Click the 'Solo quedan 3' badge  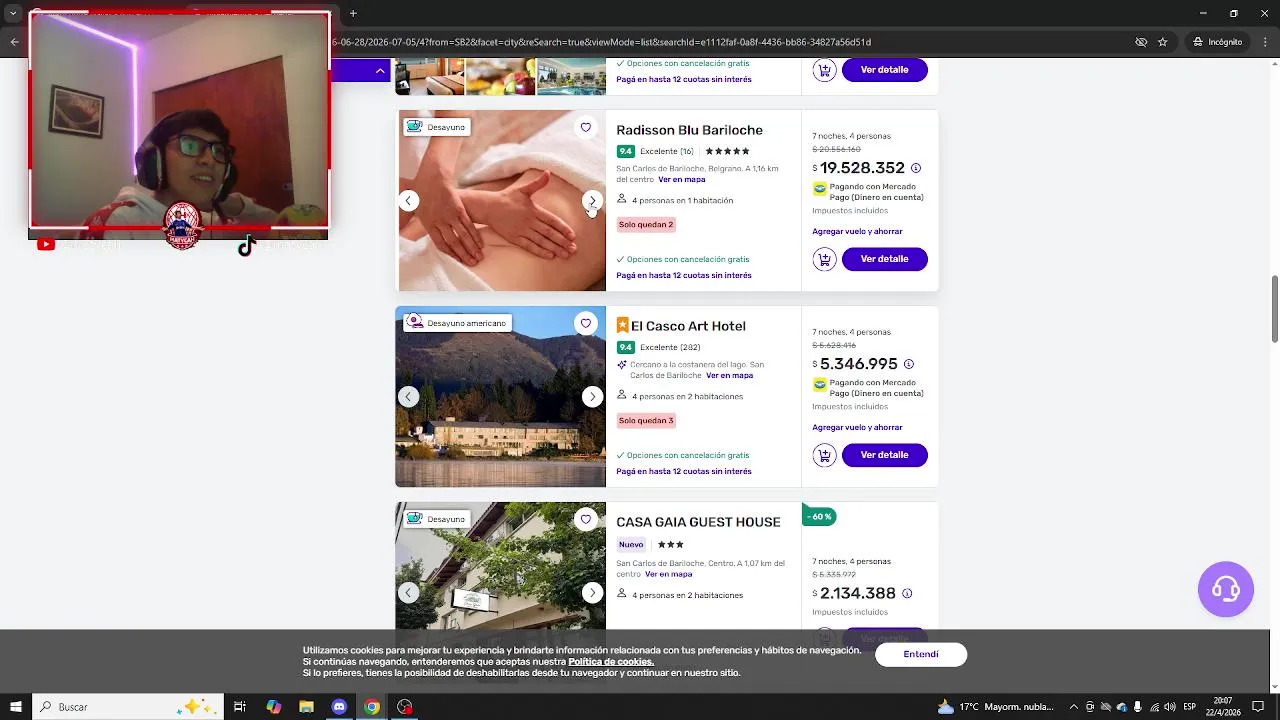coord(646,421)
